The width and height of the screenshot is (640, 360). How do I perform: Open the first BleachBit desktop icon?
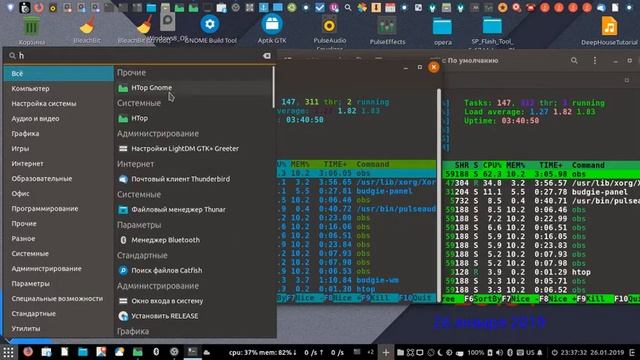coord(87,29)
